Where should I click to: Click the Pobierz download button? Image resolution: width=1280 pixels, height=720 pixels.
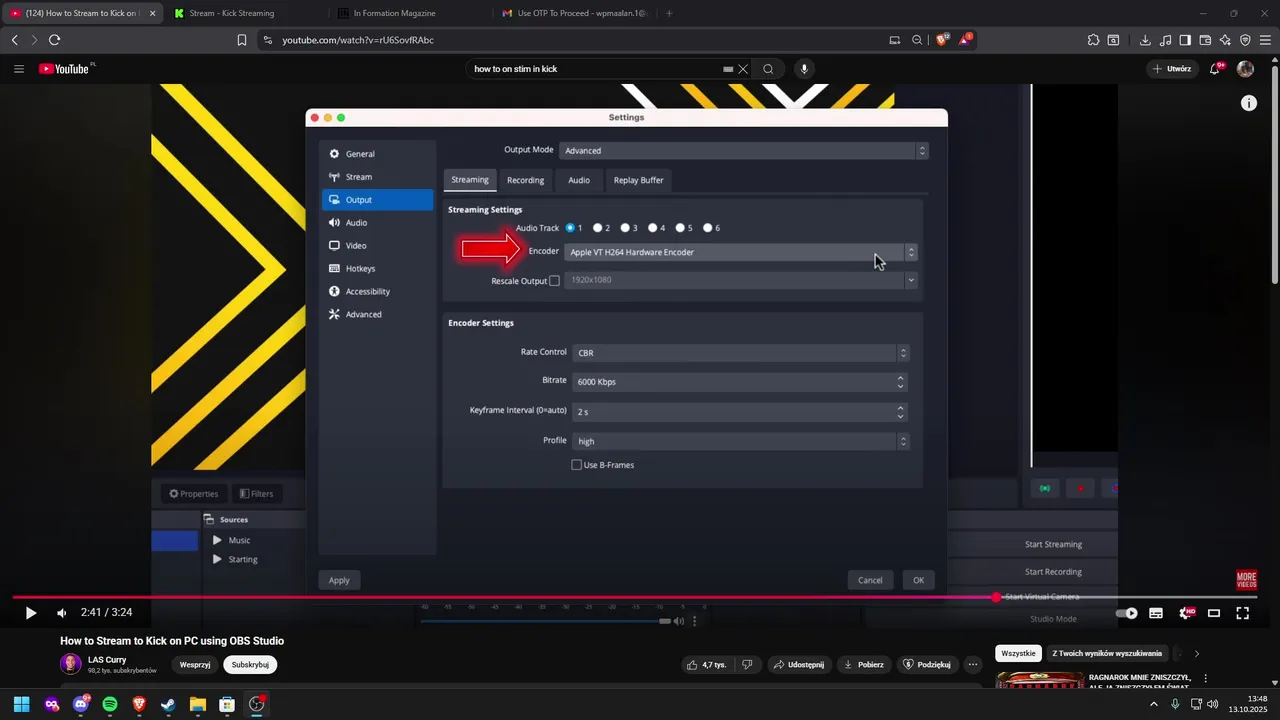tap(864, 664)
